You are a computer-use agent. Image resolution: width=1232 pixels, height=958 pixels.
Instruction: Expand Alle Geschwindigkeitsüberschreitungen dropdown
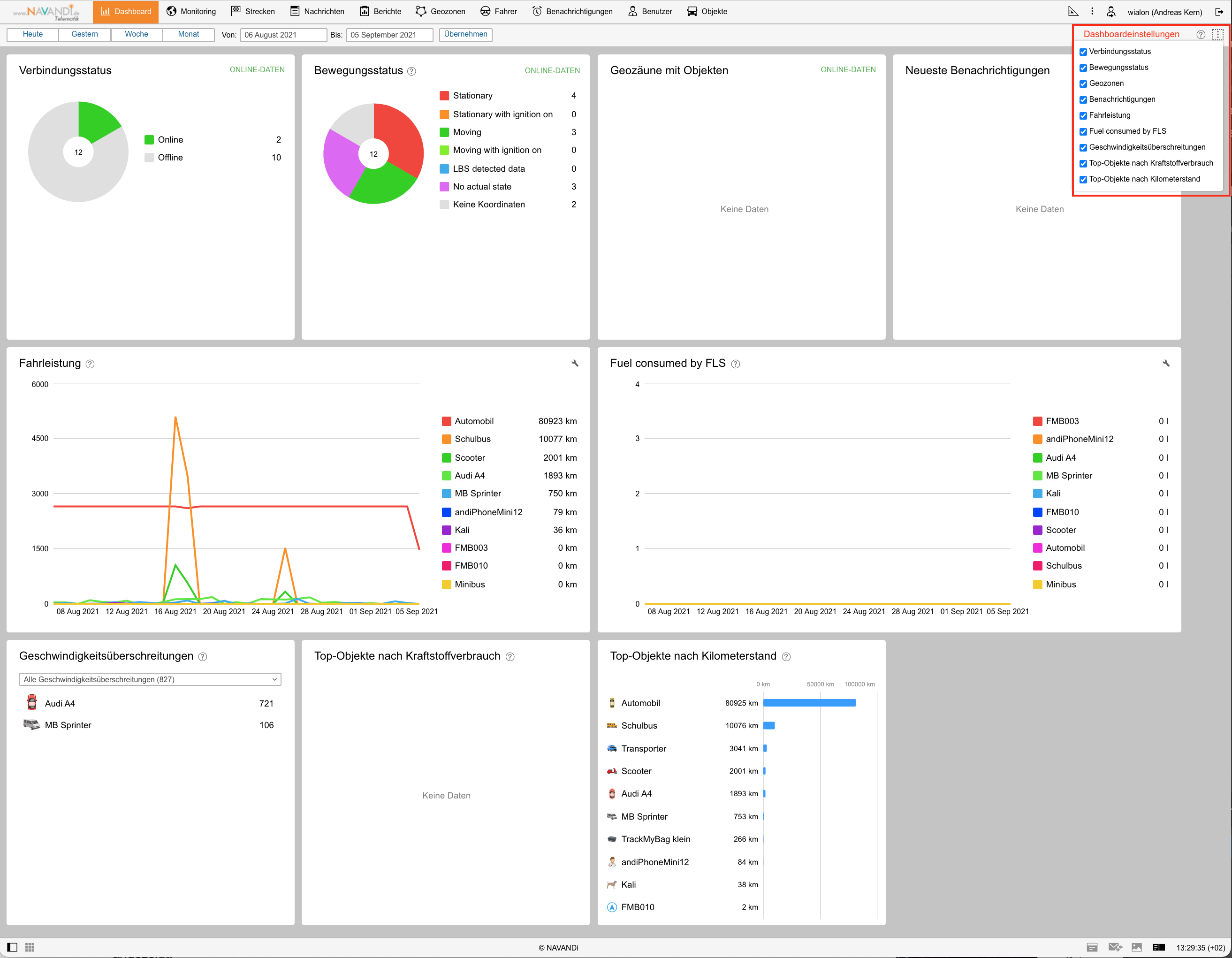tap(150, 679)
